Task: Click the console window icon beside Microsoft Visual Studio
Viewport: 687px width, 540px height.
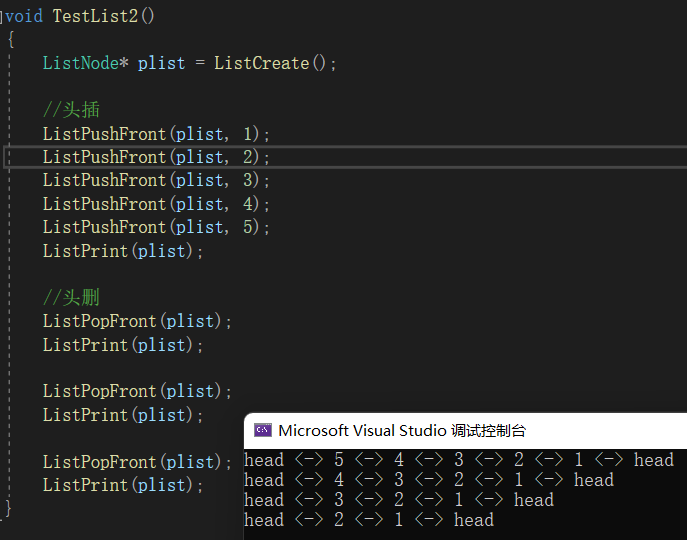Action: (x=263, y=430)
